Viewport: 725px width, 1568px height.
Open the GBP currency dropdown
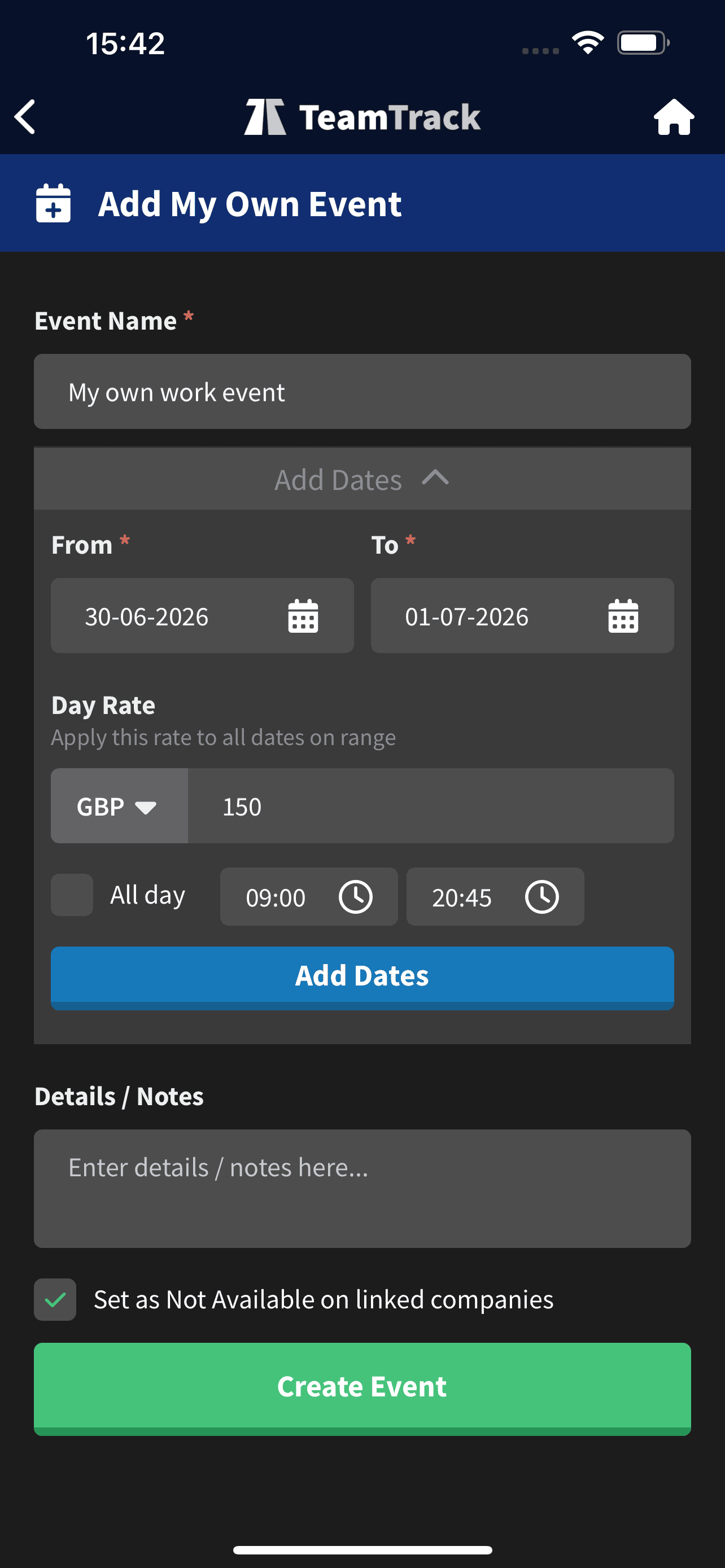coord(119,806)
